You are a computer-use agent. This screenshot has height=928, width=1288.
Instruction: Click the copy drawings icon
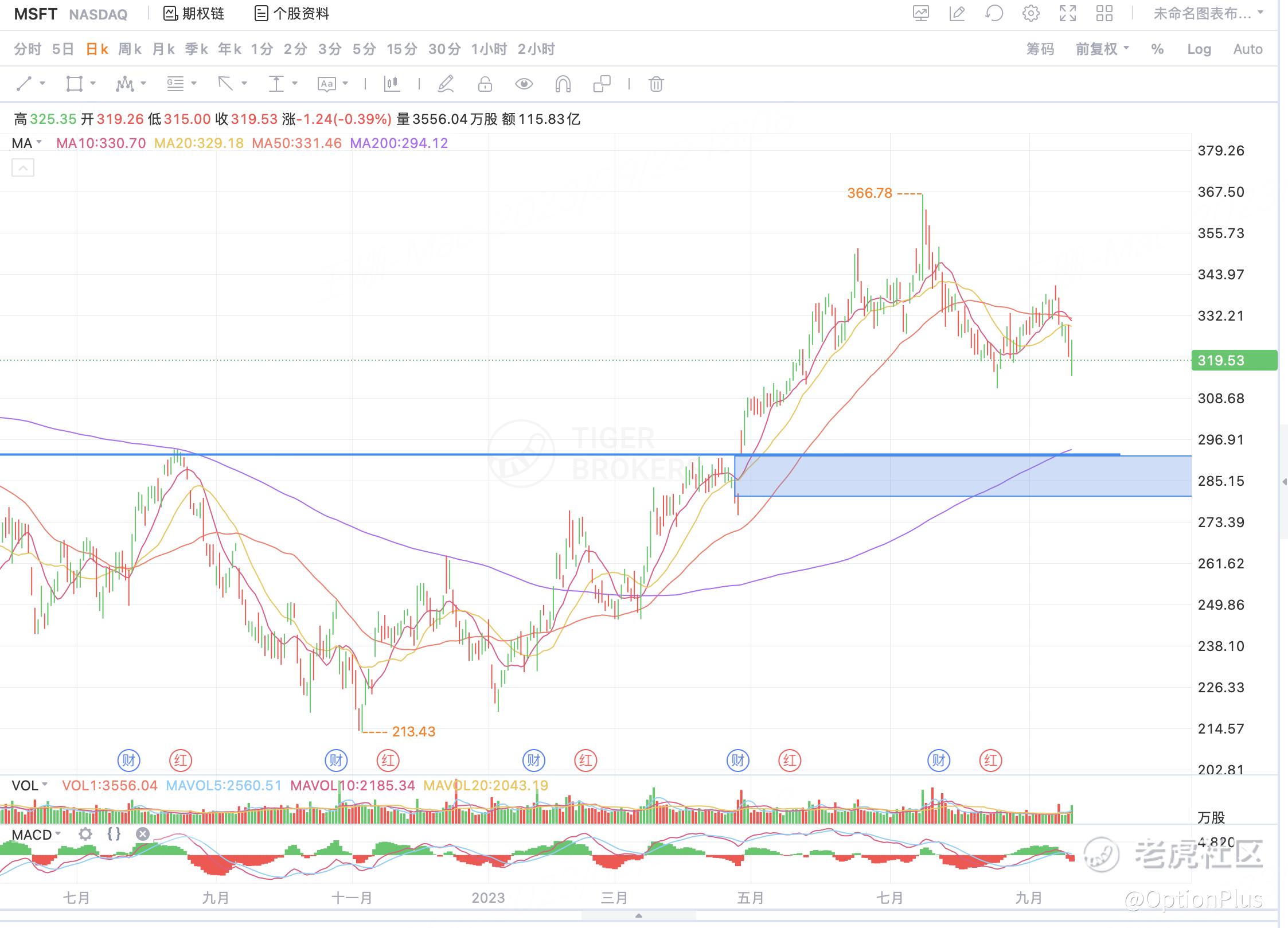[602, 84]
